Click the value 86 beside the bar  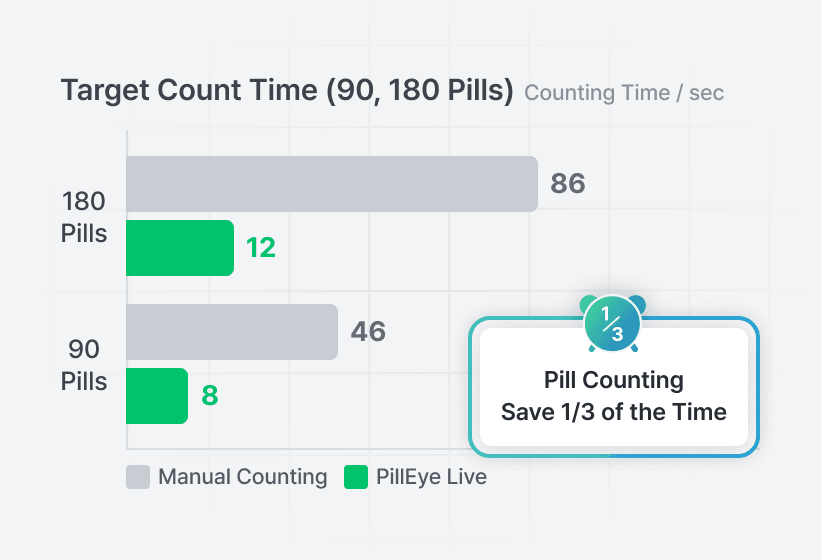[x=568, y=184]
